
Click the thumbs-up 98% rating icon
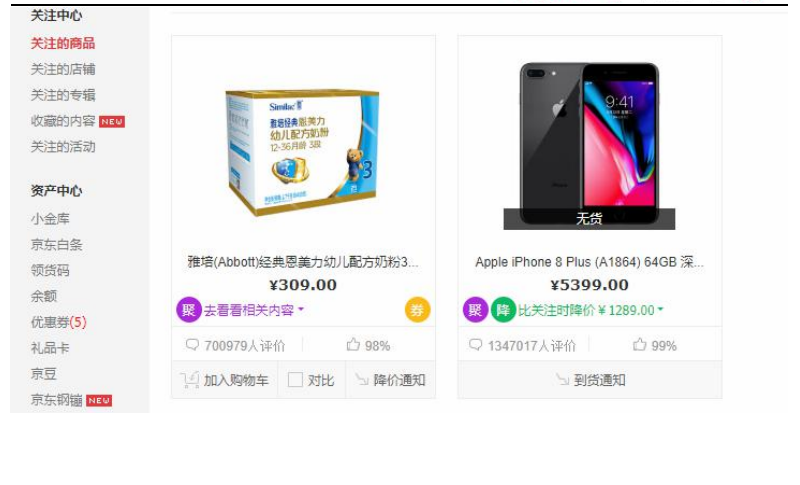click(x=353, y=345)
